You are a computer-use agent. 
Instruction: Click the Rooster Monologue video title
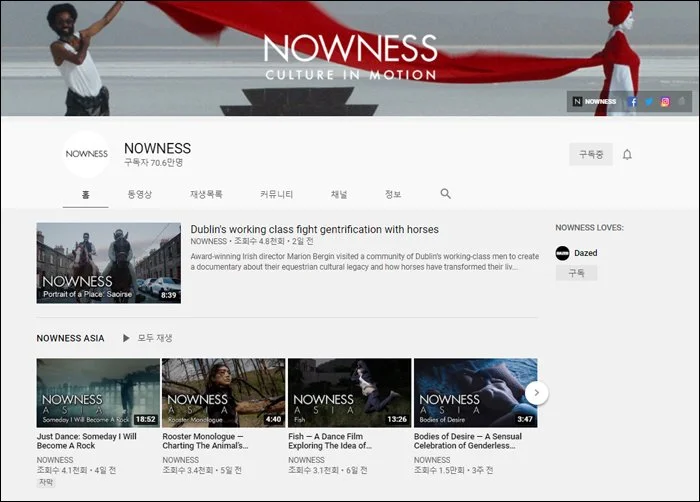205,441
